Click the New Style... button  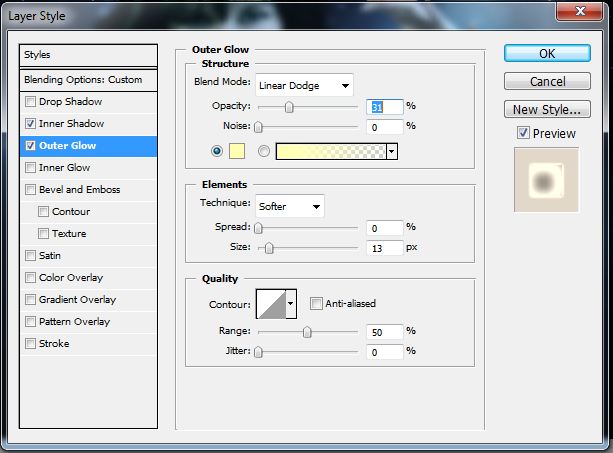(x=547, y=109)
